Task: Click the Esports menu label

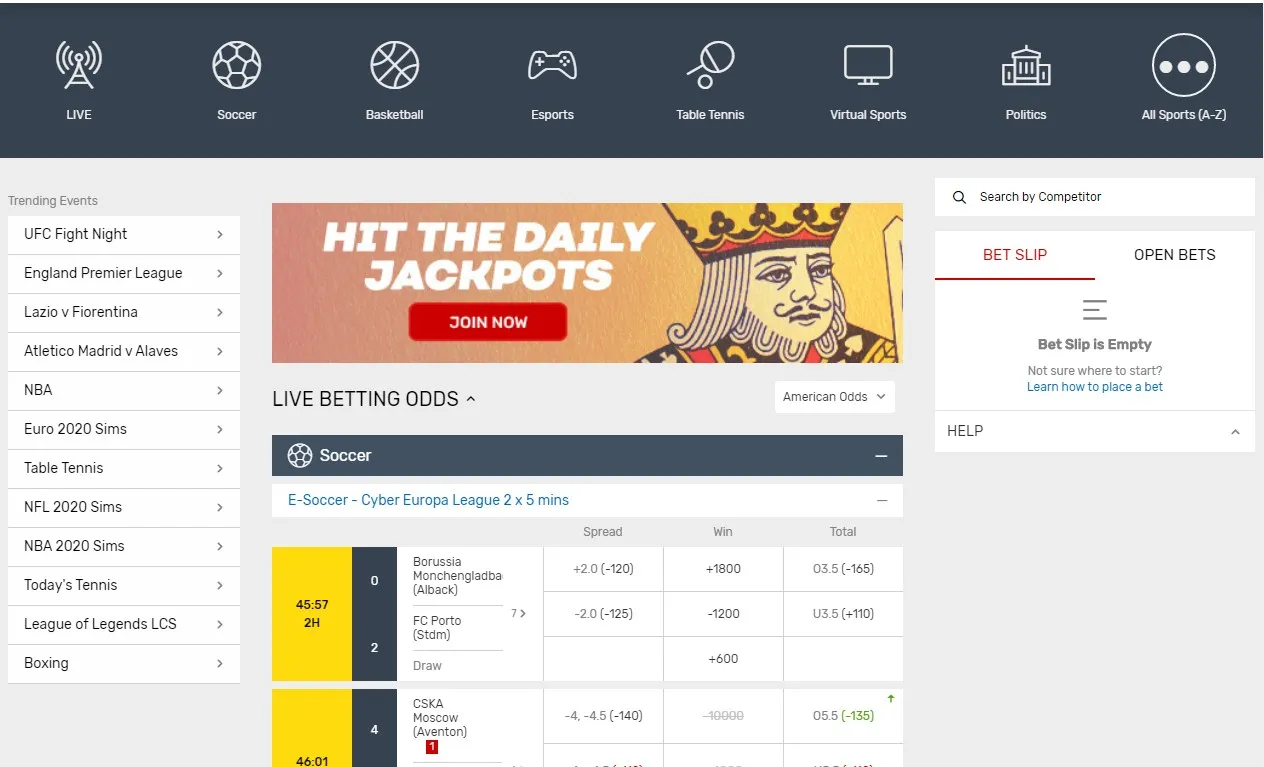Action: pyautogui.click(x=552, y=115)
